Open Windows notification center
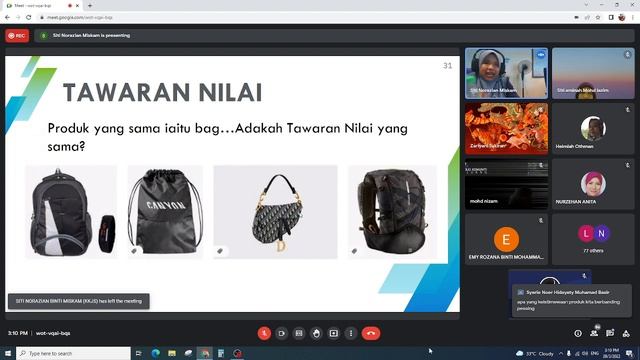640x360 pixels. click(x=630, y=353)
